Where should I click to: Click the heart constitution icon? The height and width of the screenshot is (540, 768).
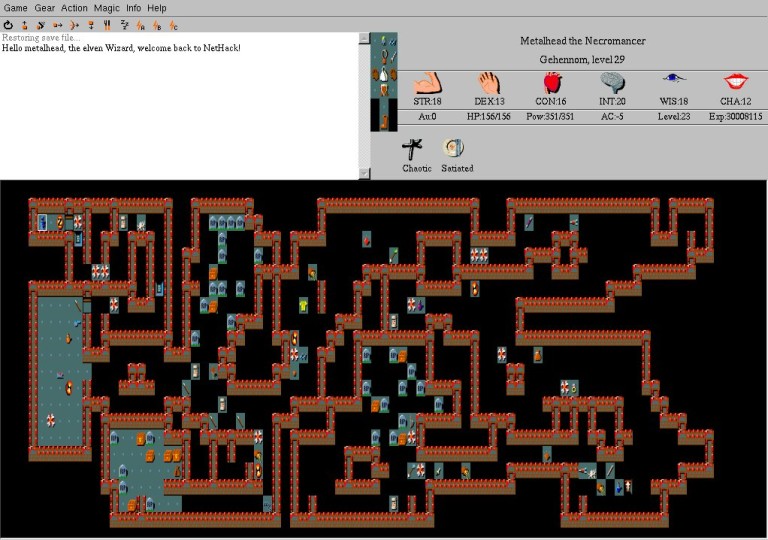(x=551, y=83)
